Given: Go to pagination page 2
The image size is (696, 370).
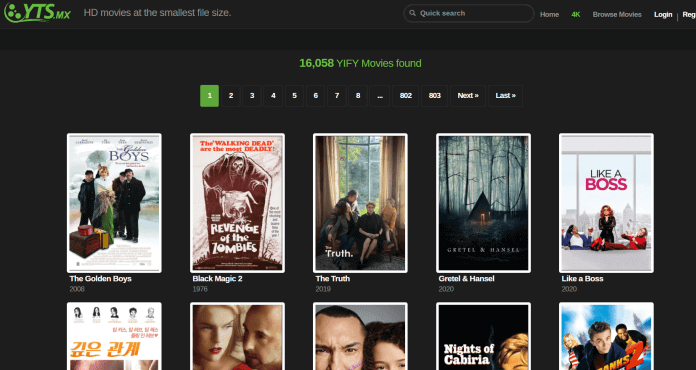Looking at the screenshot, I should [231, 96].
